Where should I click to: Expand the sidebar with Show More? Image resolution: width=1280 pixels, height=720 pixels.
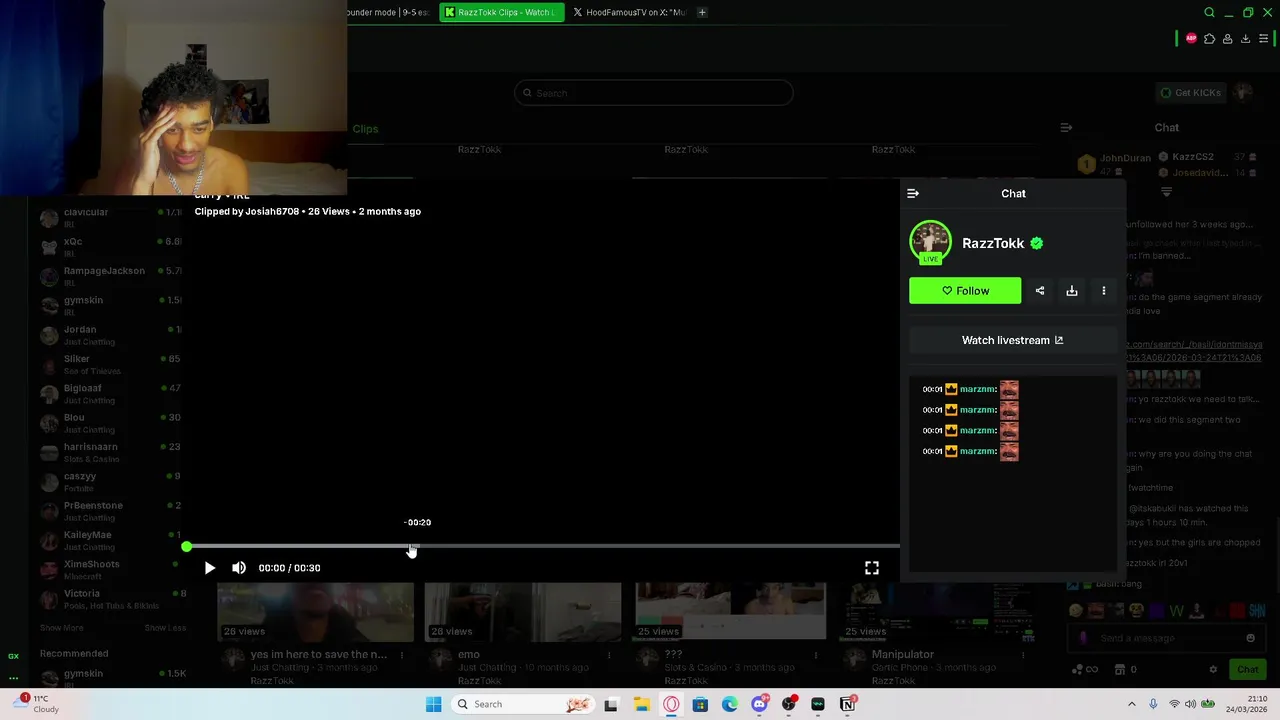[62, 628]
